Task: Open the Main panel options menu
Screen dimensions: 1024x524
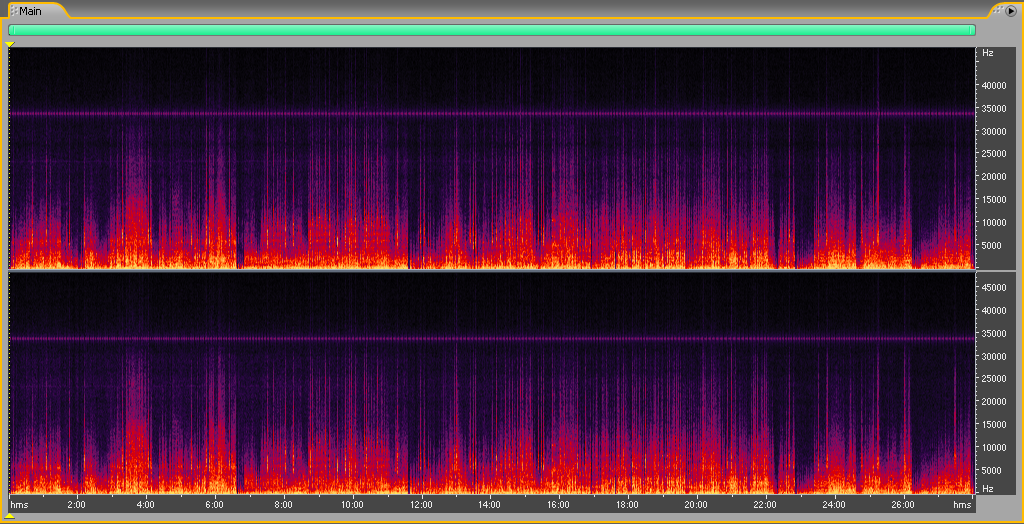Action: pos(1010,10)
